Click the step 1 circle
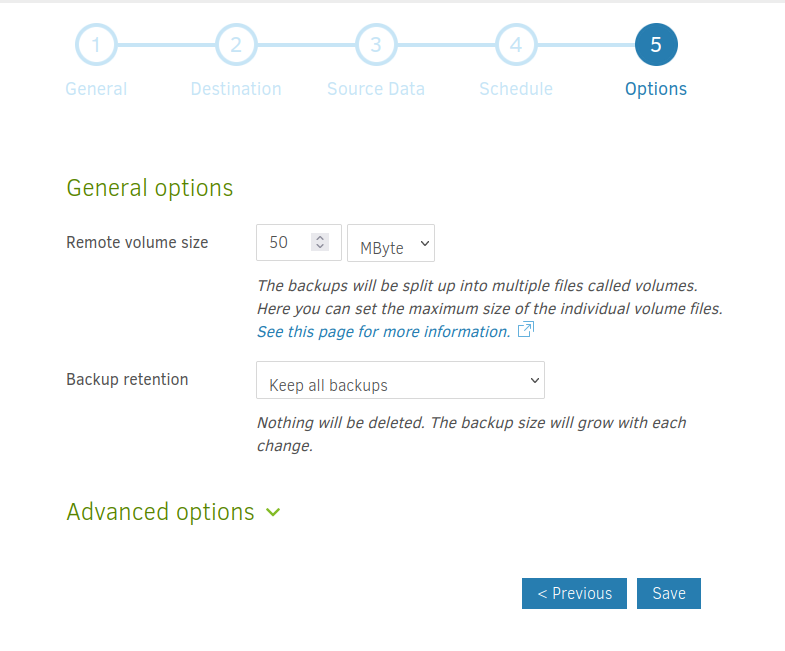785x651 pixels. click(96, 44)
